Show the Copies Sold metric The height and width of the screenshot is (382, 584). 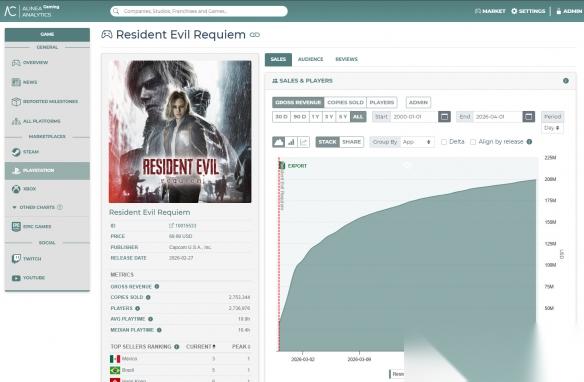[x=345, y=102]
